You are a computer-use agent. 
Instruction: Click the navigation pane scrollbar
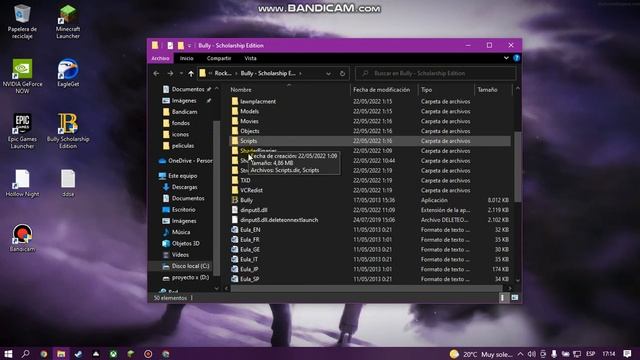216,198
